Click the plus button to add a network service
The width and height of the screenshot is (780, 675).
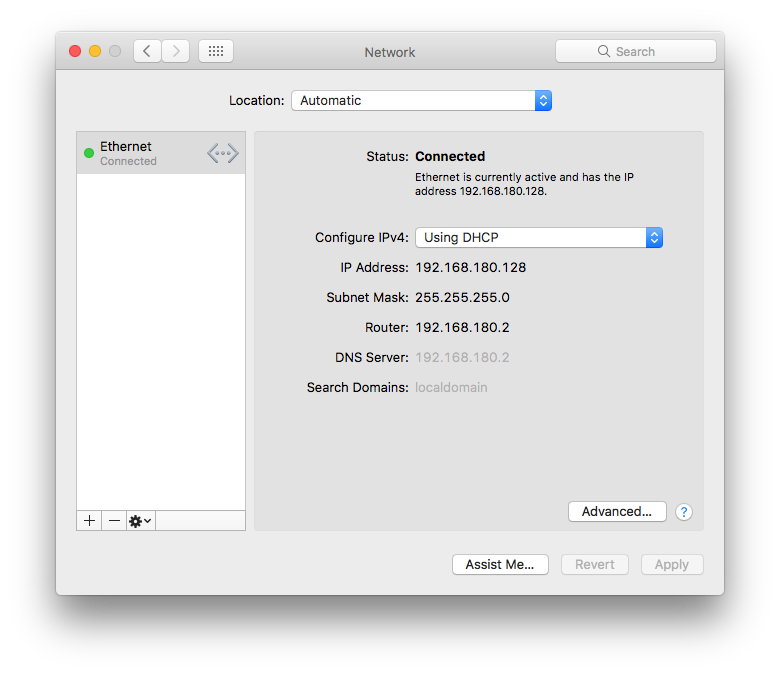[x=90, y=521]
